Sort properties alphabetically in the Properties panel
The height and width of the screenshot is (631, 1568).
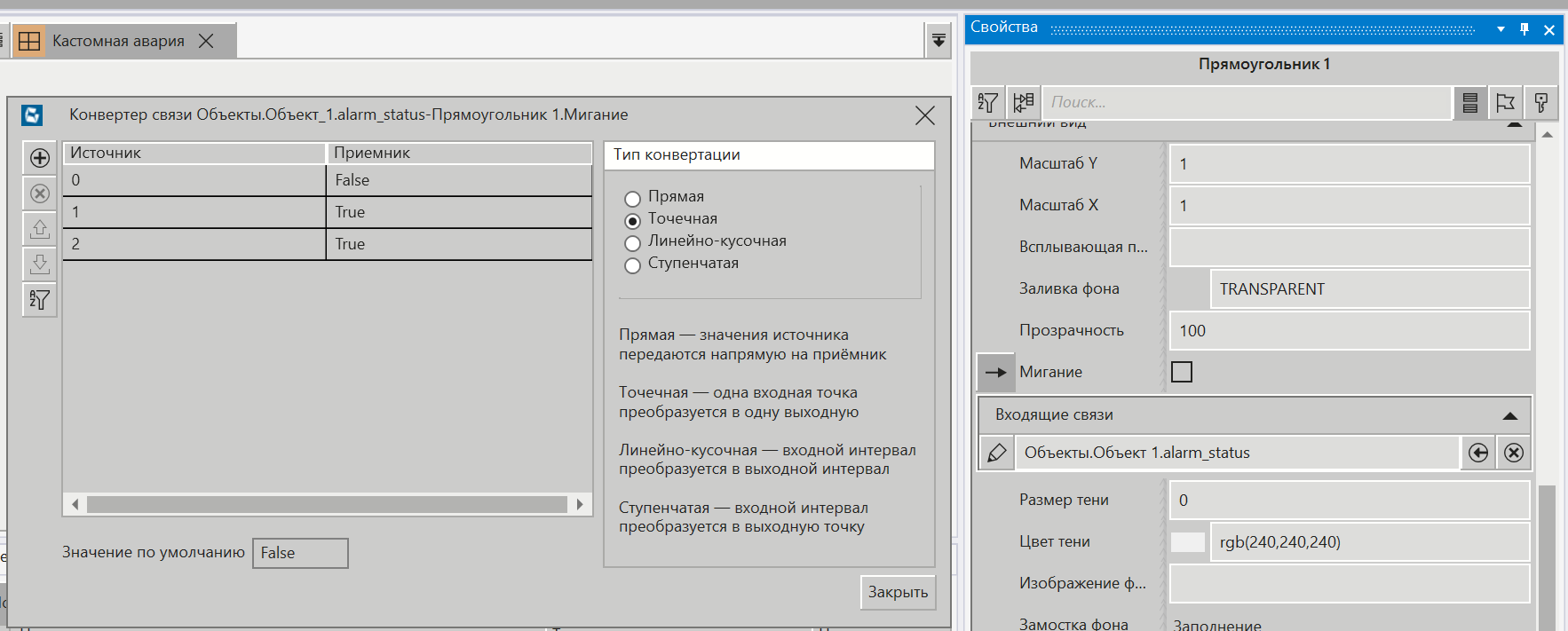click(x=988, y=103)
